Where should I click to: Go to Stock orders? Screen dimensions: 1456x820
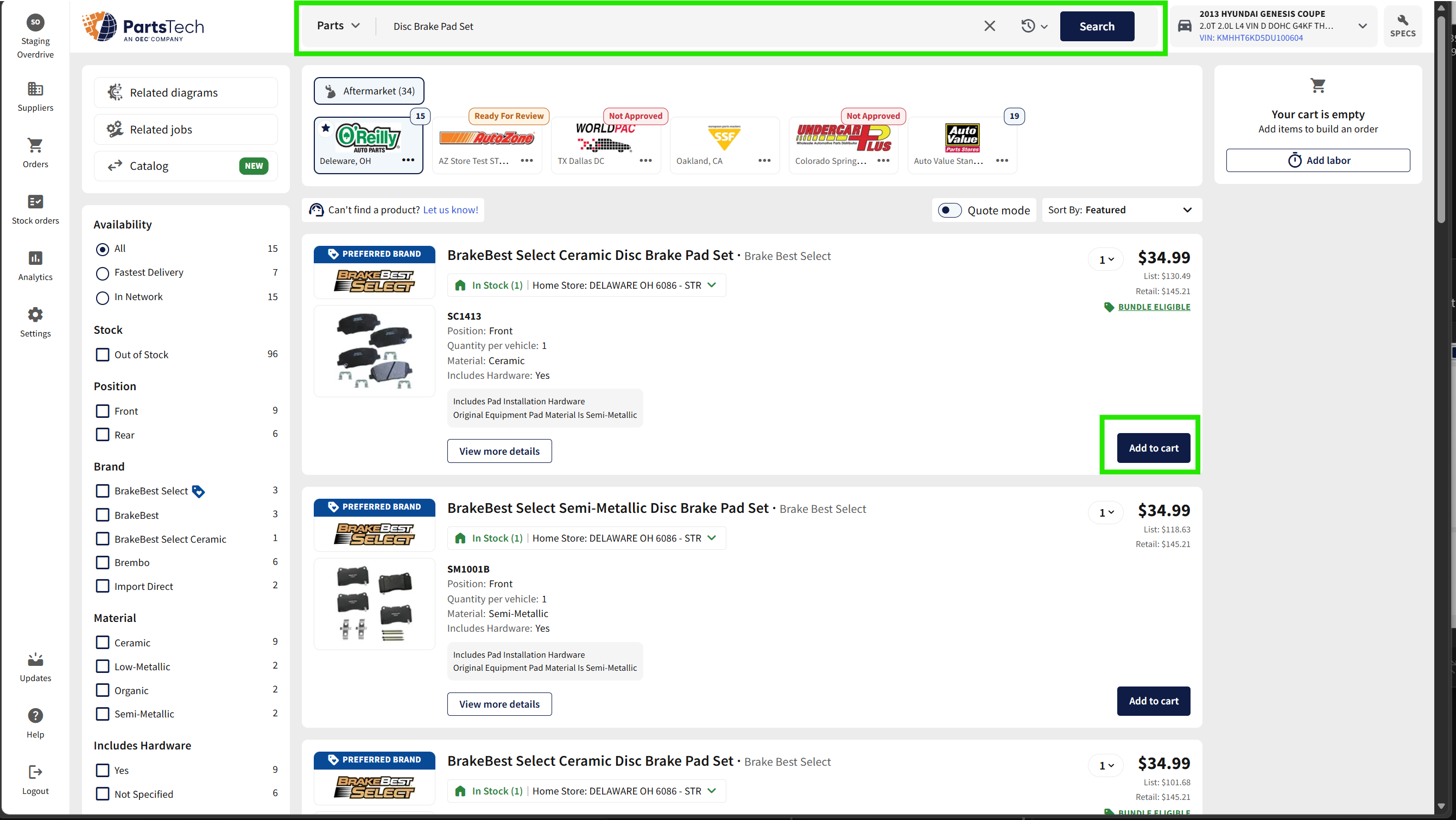[35, 209]
